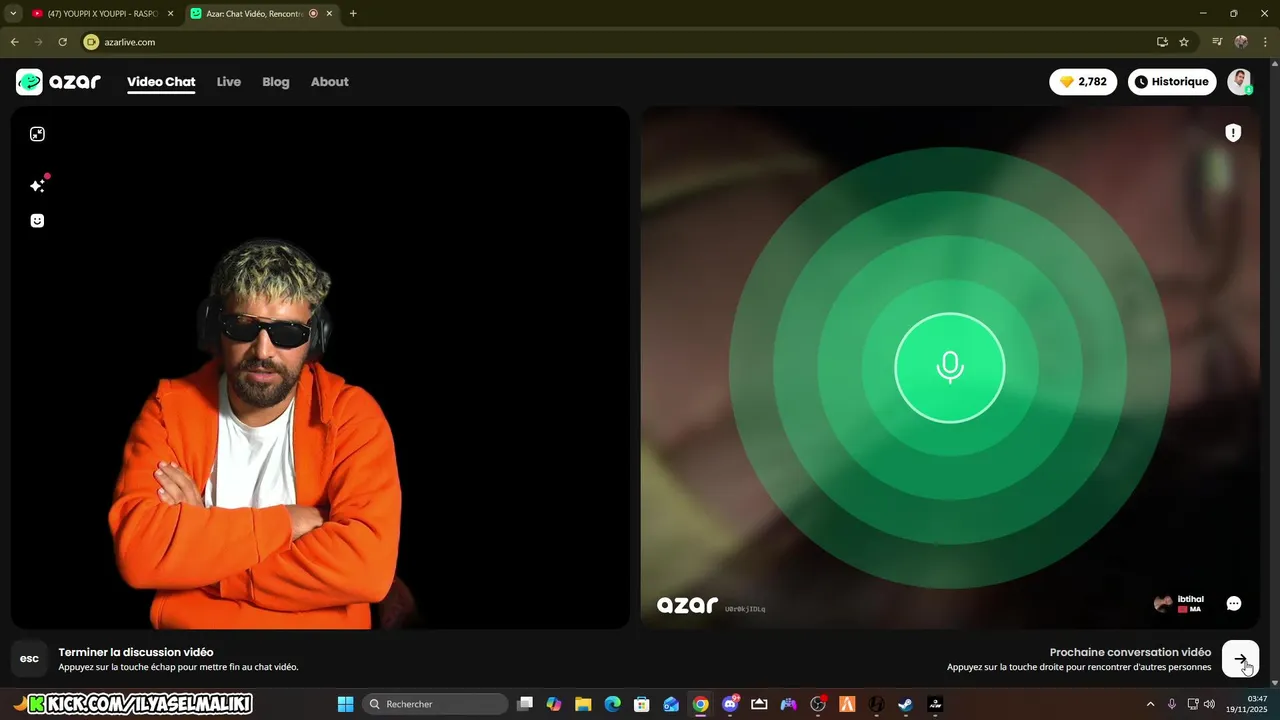The width and height of the screenshot is (1280, 720).
Task: View ibtihal's profile
Action: pos(1180,604)
